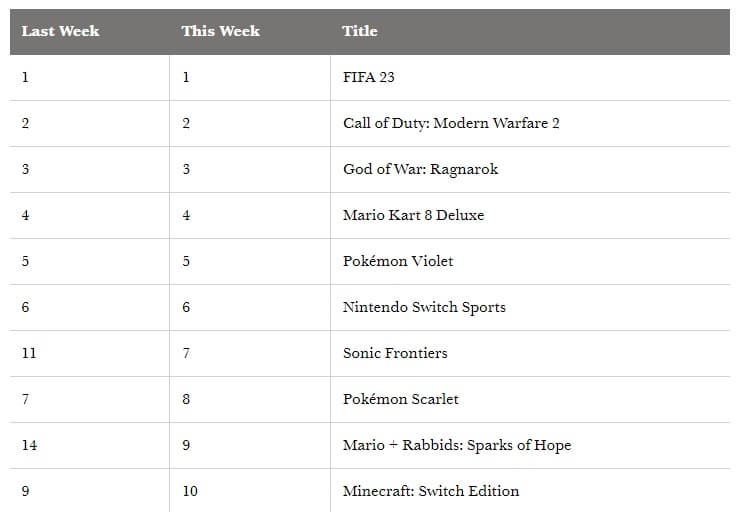739x512 pixels.
Task: Select the Pokémon Scarlet title
Action: tap(401, 399)
